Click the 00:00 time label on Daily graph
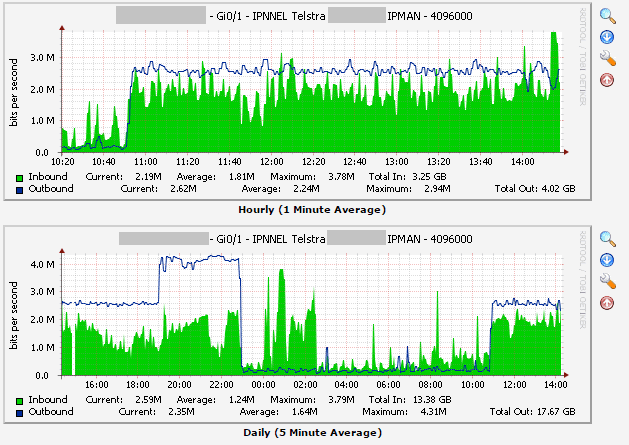Screen dimensions: 629x445 point(264,385)
